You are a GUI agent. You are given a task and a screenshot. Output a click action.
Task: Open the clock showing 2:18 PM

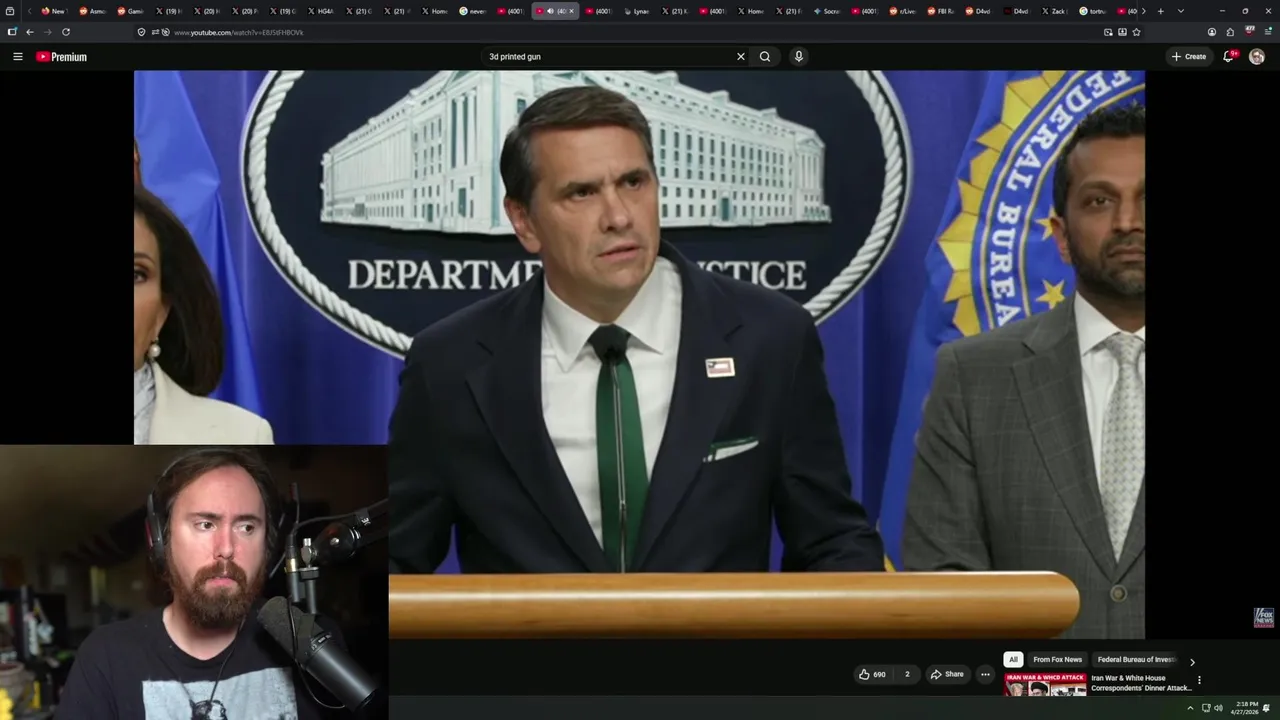tap(1246, 708)
